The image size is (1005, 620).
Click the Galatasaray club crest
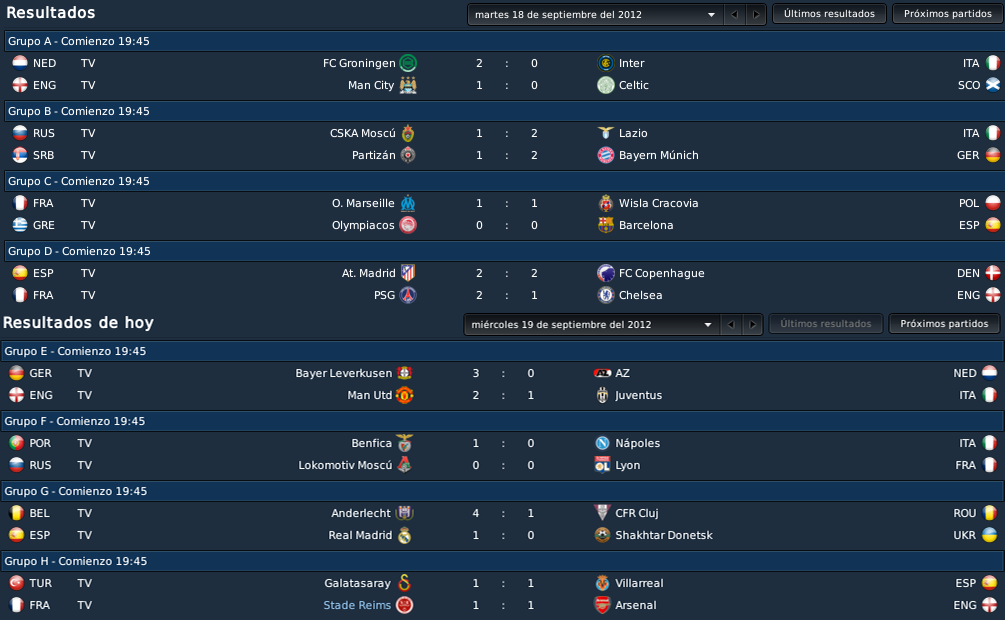(404, 583)
